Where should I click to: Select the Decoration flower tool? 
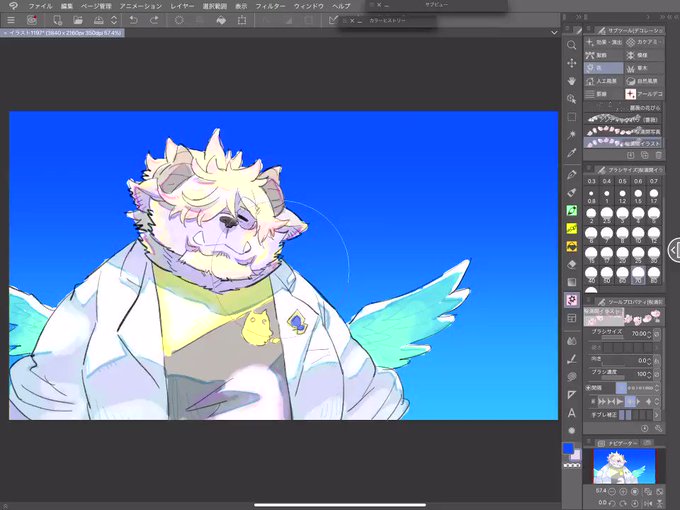coord(572,300)
